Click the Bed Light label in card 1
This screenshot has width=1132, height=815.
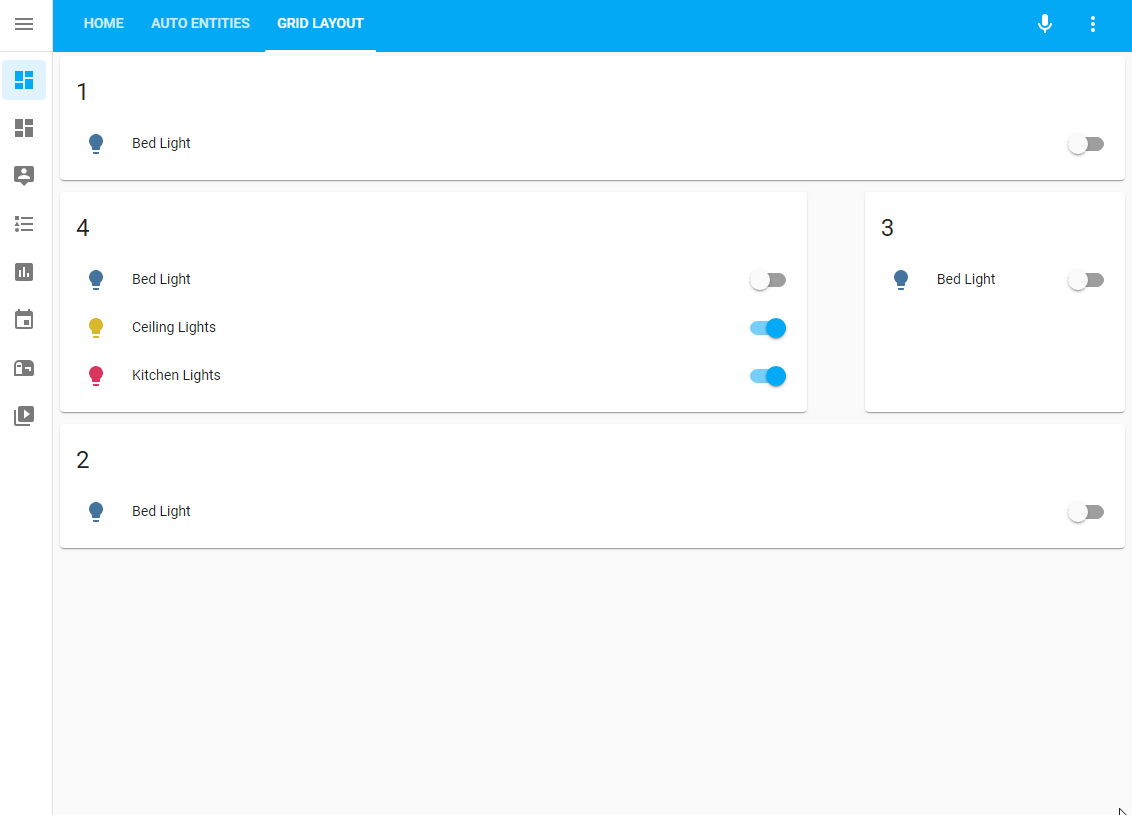pyautogui.click(x=161, y=143)
